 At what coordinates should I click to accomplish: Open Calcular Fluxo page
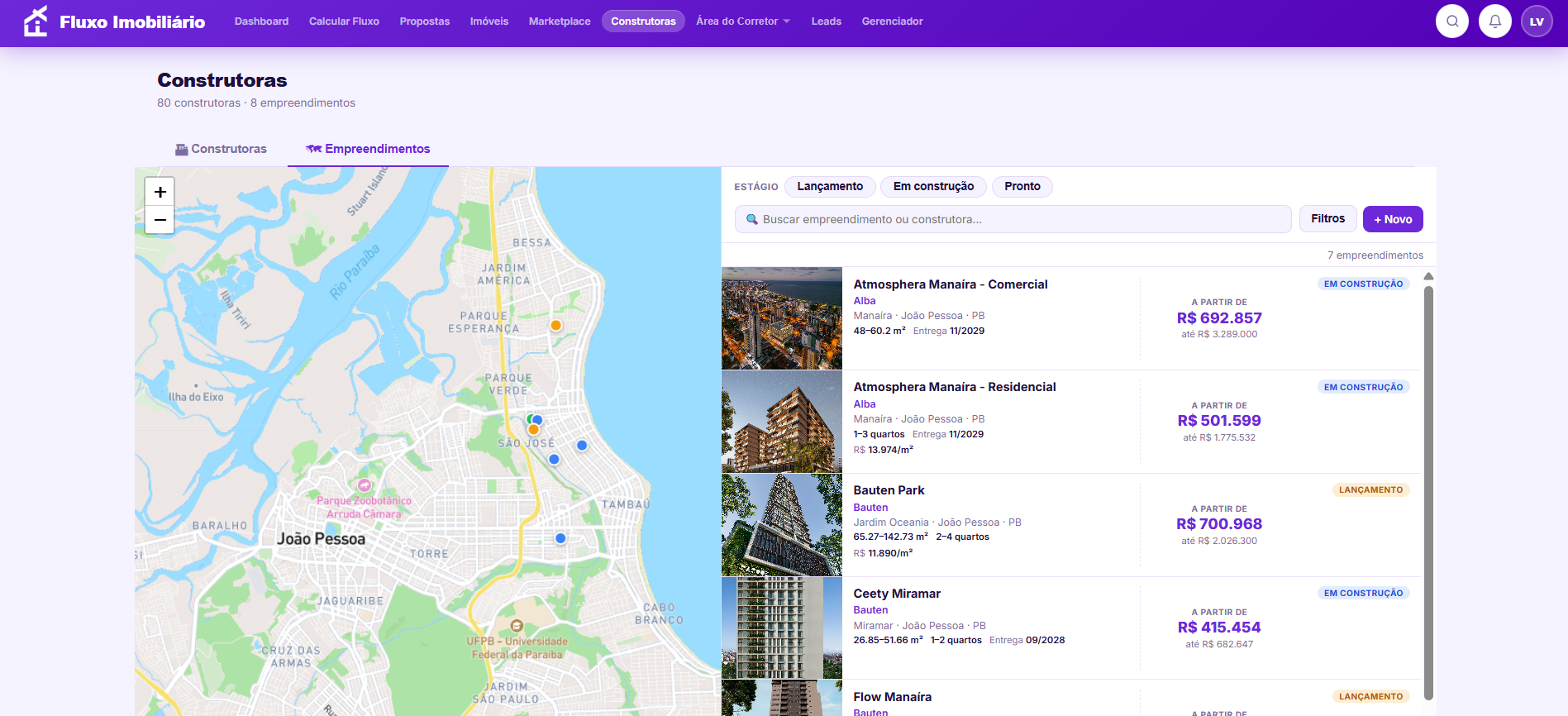pyautogui.click(x=344, y=21)
